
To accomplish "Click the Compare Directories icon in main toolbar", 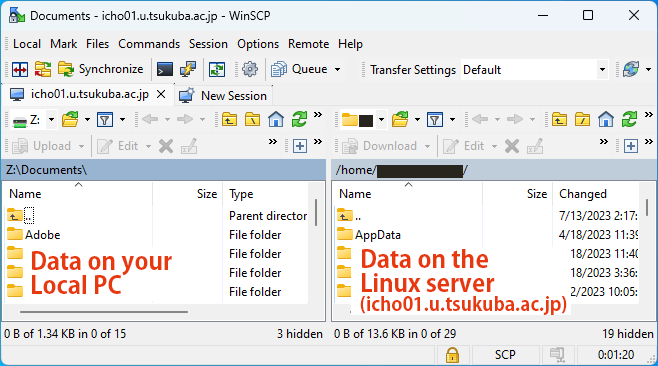I will coord(20,69).
